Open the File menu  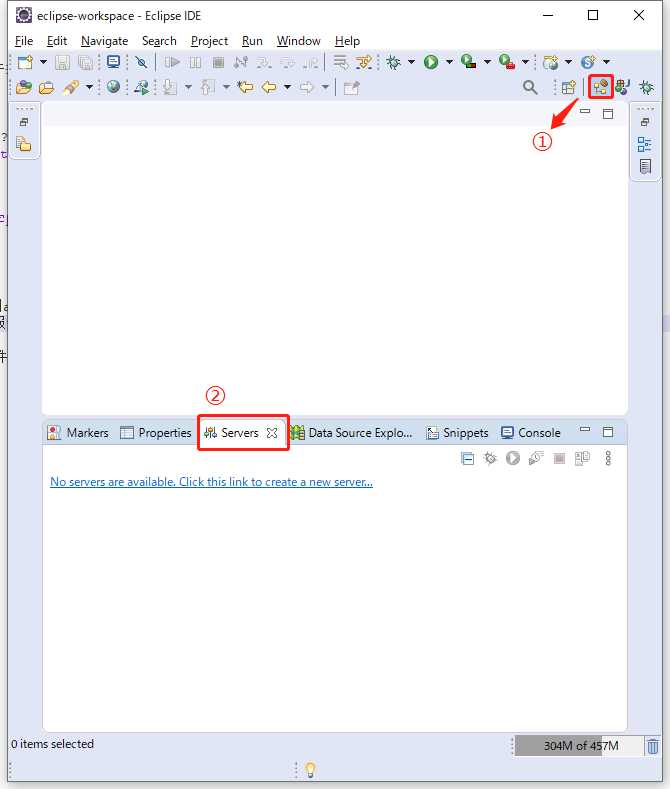click(24, 41)
